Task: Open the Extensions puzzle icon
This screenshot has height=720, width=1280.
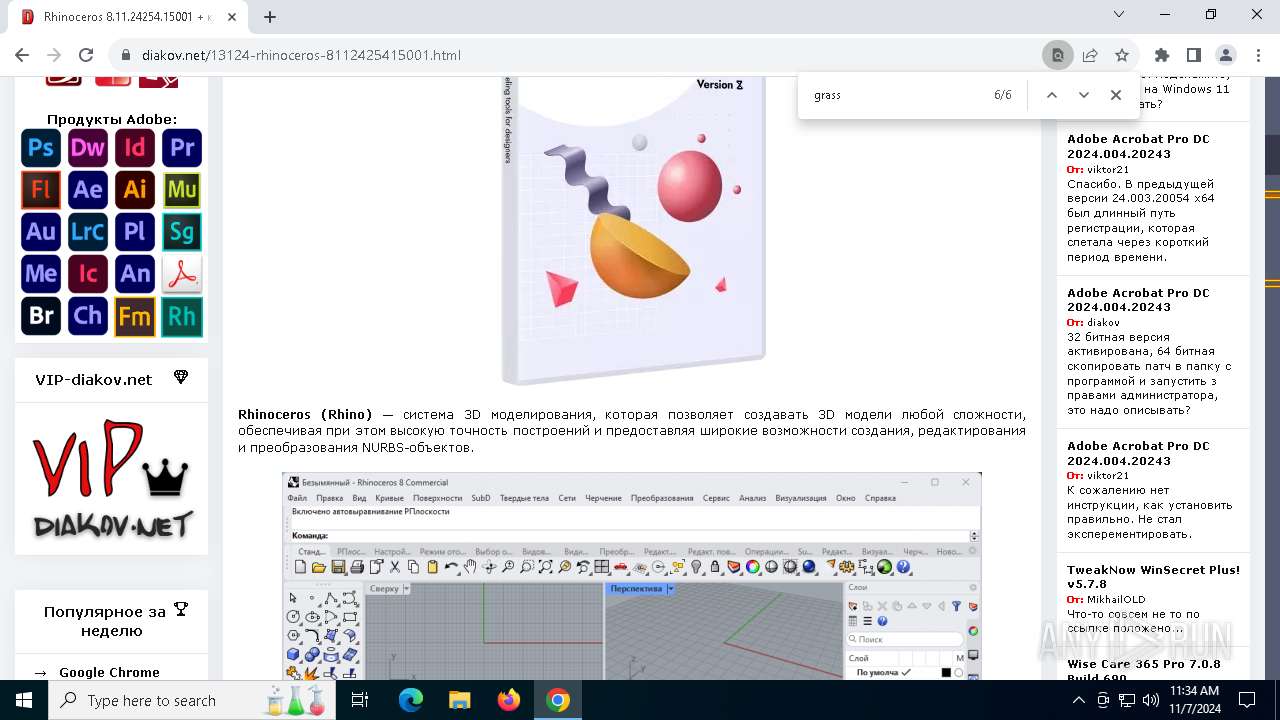Action: 1162,55
